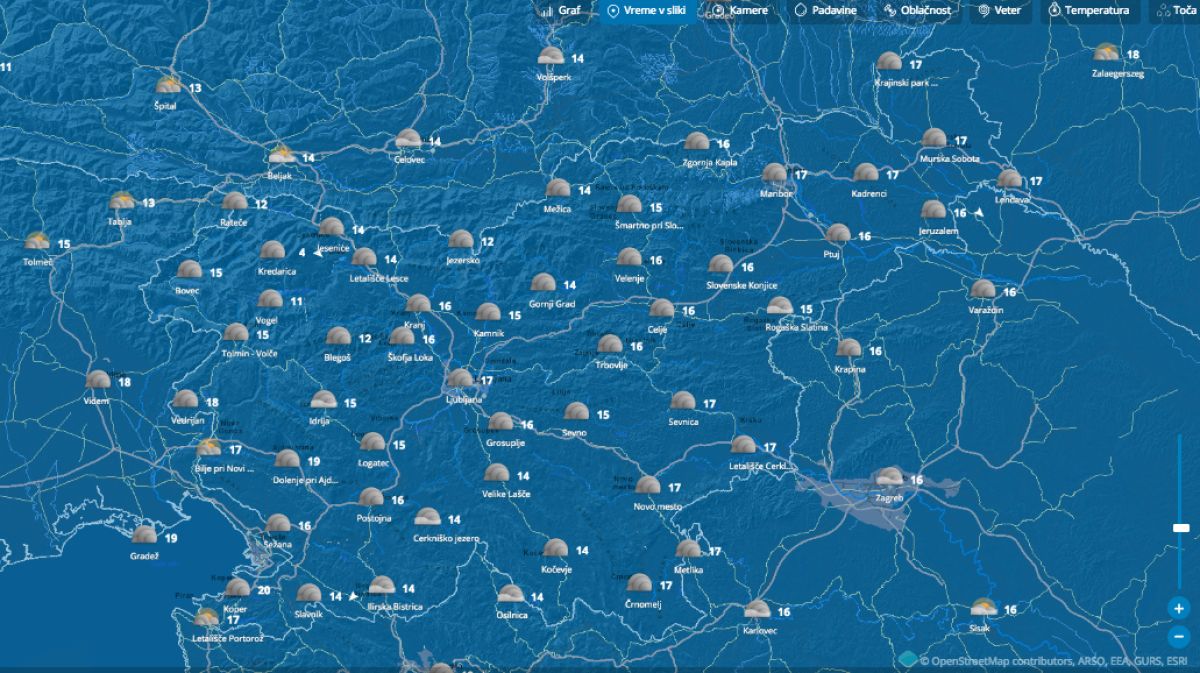The image size is (1200, 673).
Task: Click the map layers logo beside attribution
Action: pos(908,659)
